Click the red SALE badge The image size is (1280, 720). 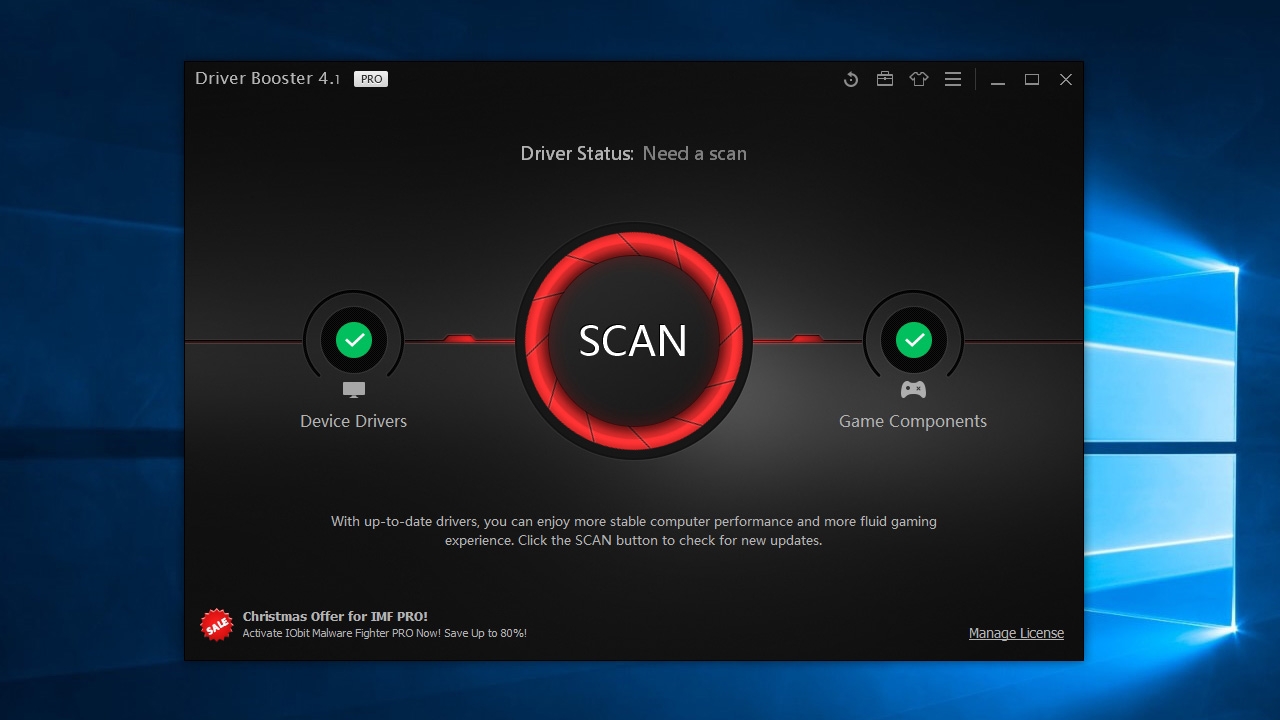pos(216,625)
